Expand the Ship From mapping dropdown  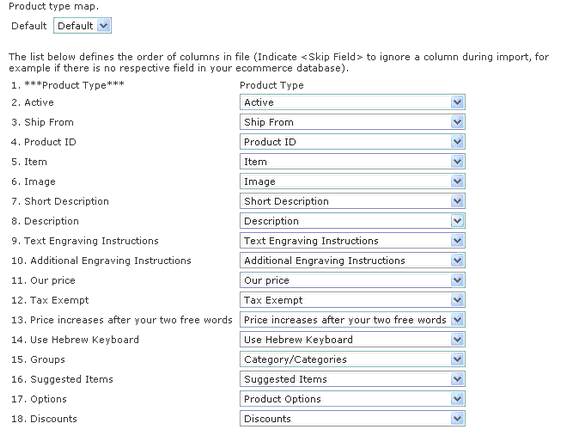click(352, 122)
